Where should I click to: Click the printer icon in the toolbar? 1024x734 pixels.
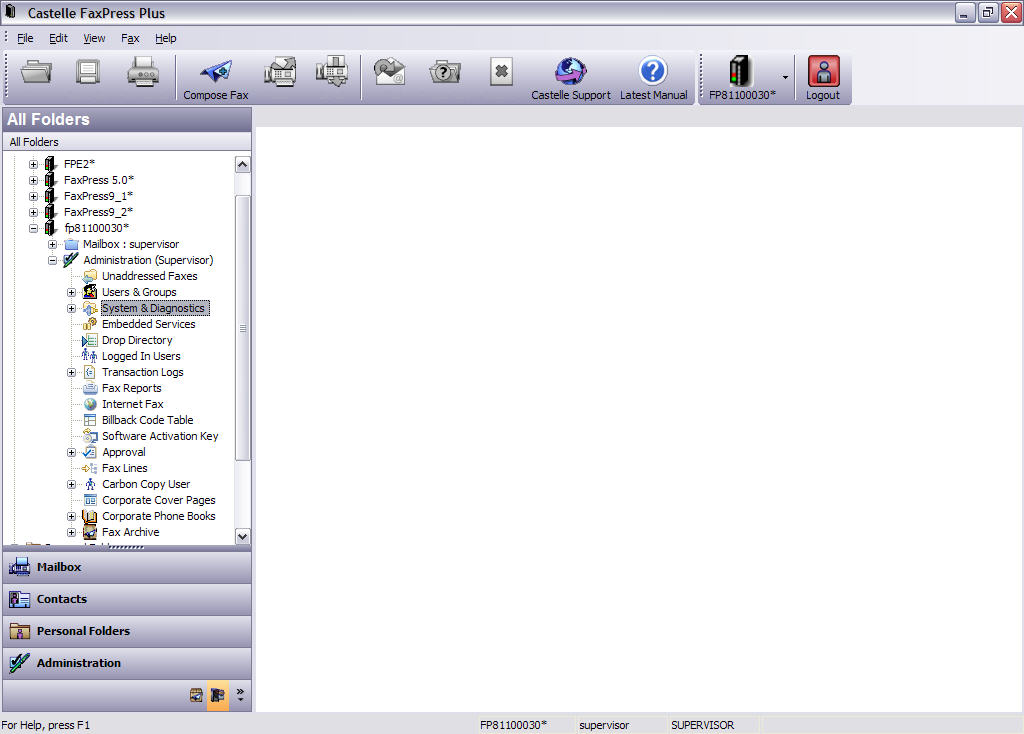click(x=143, y=73)
